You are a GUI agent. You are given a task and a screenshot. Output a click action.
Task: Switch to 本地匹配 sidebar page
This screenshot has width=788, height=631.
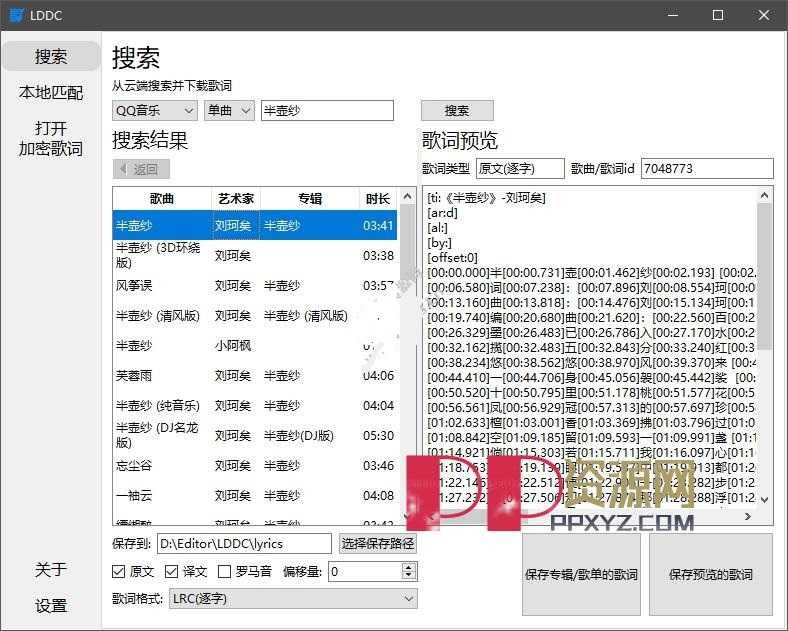[51, 92]
